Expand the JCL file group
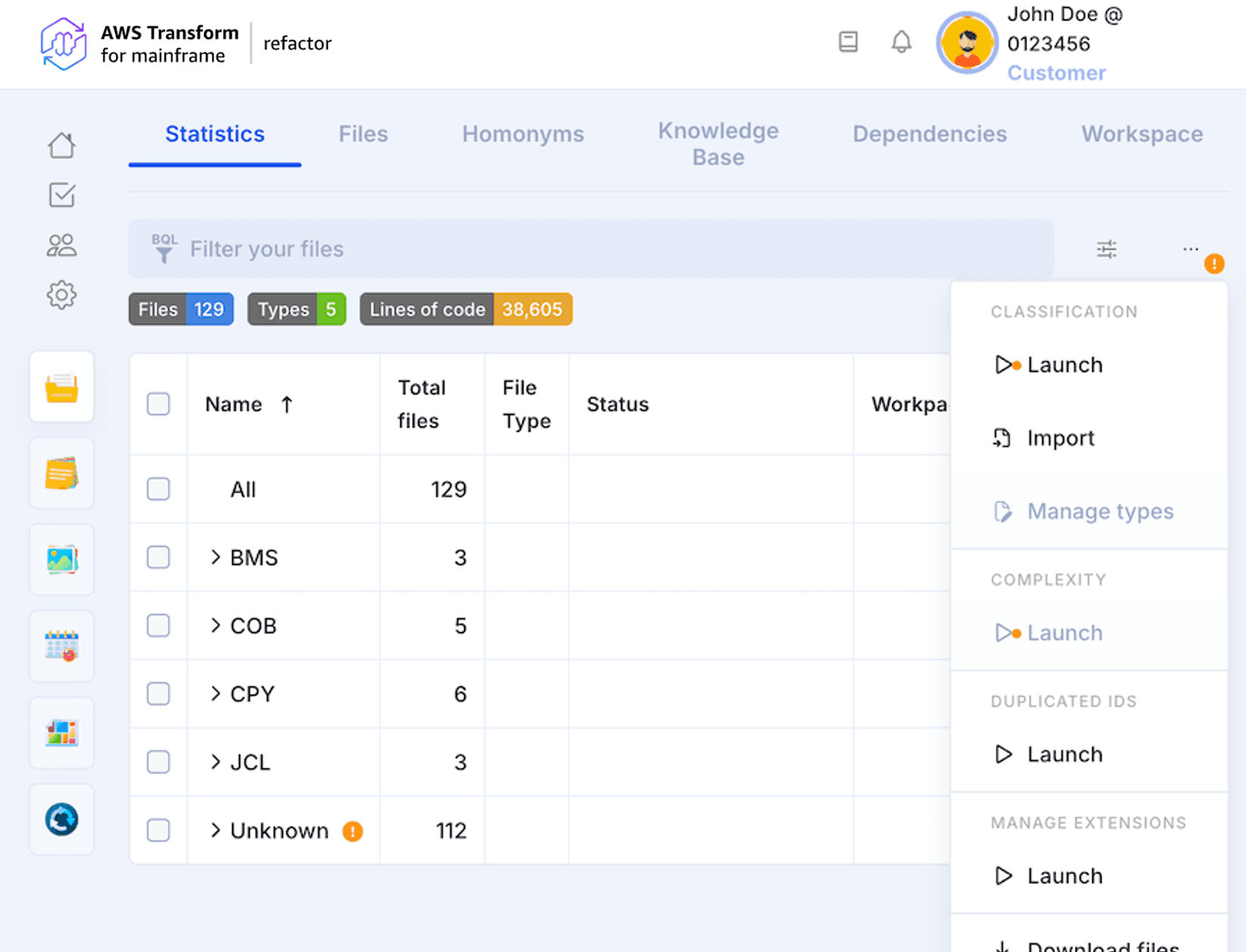The width and height of the screenshot is (1246, 952). point(215,762)
